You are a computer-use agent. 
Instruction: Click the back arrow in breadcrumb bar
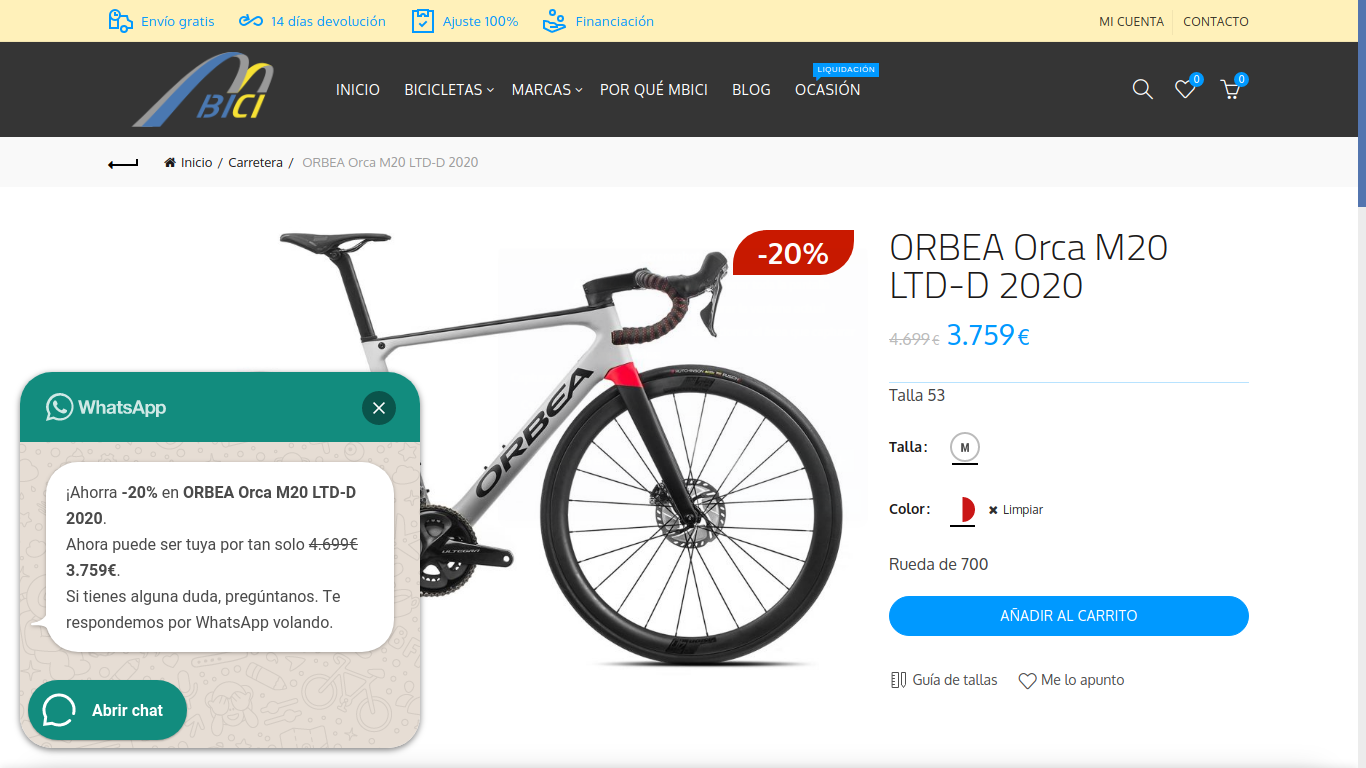pos(123,163)
